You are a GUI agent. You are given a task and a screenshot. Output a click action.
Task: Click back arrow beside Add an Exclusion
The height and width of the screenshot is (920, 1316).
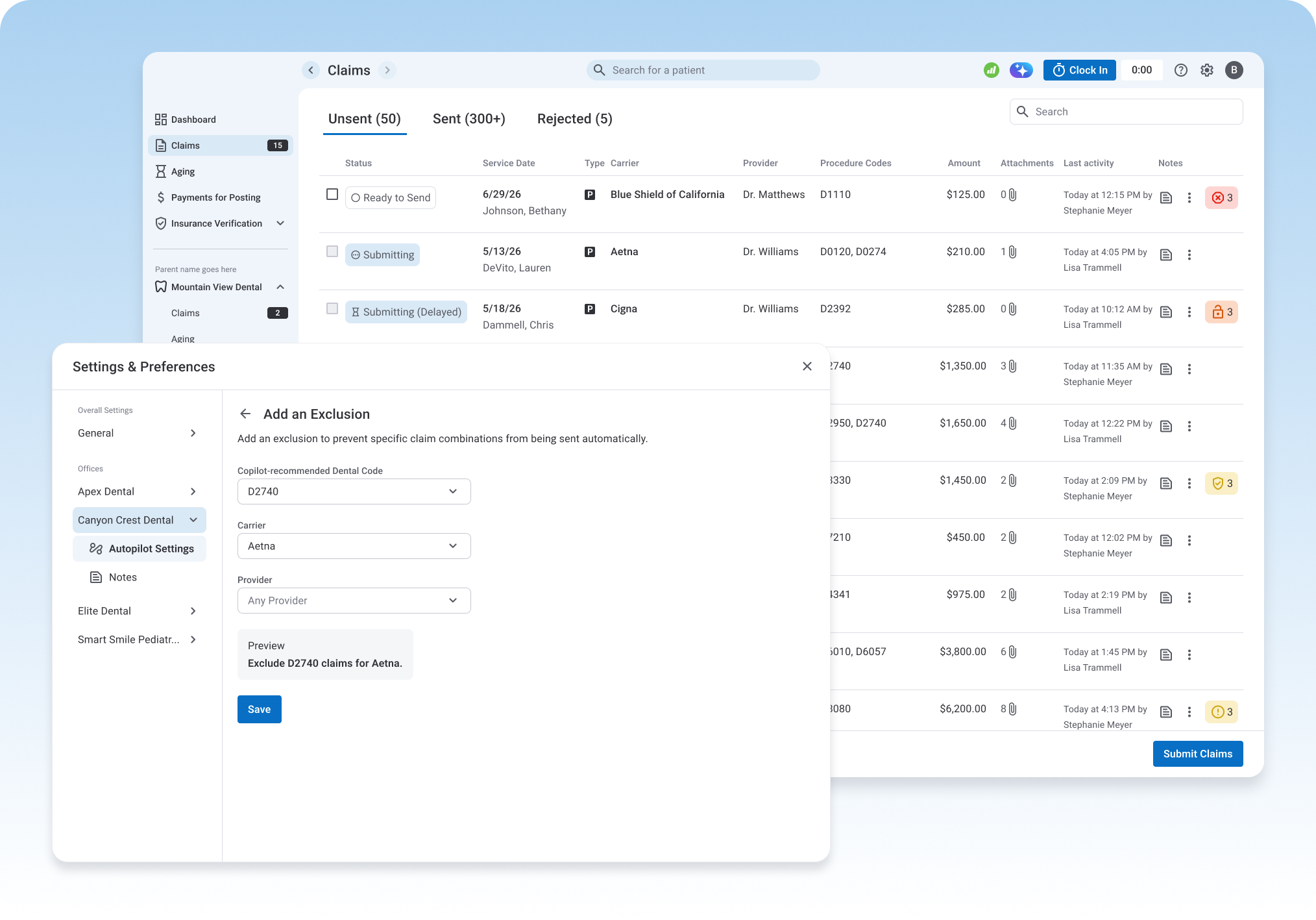[245, 414]
